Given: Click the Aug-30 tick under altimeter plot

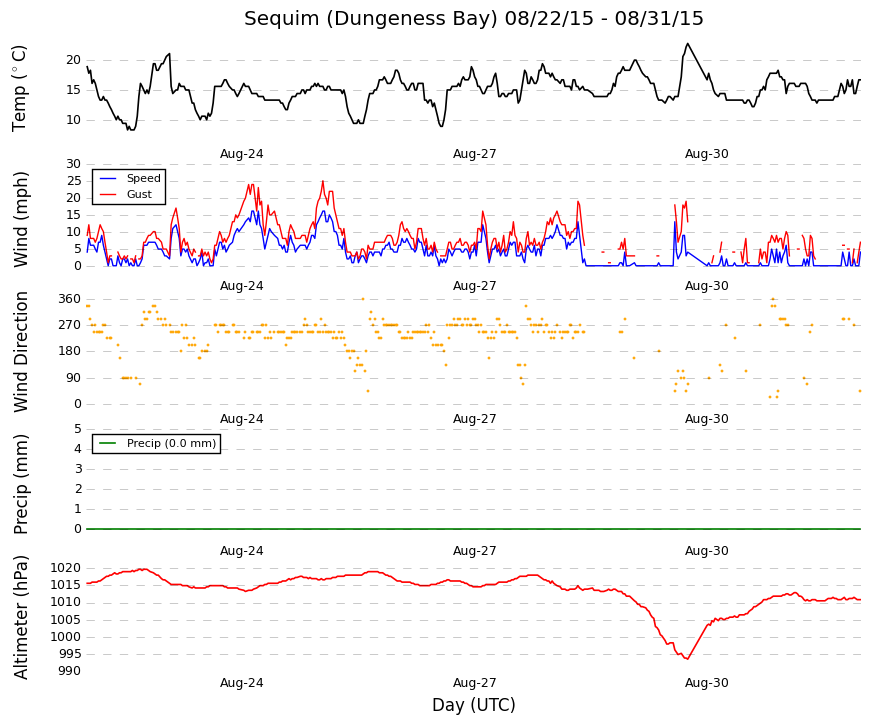Looking at the screenshot, I should coord(707,683).
